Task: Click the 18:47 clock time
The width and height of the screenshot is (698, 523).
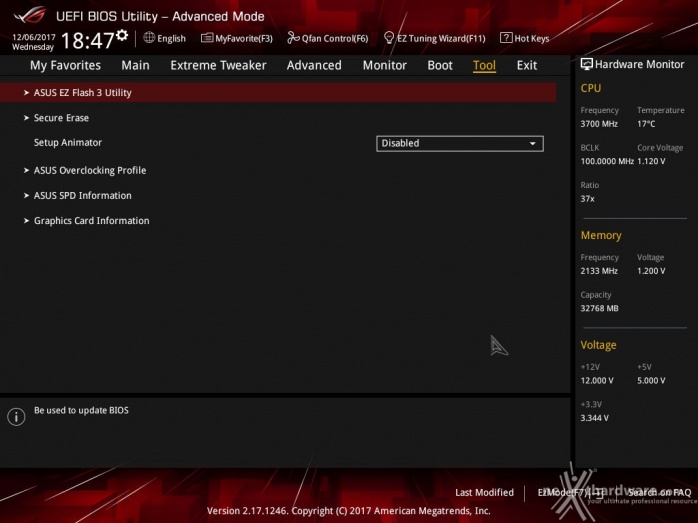Action: click(88, 41)
